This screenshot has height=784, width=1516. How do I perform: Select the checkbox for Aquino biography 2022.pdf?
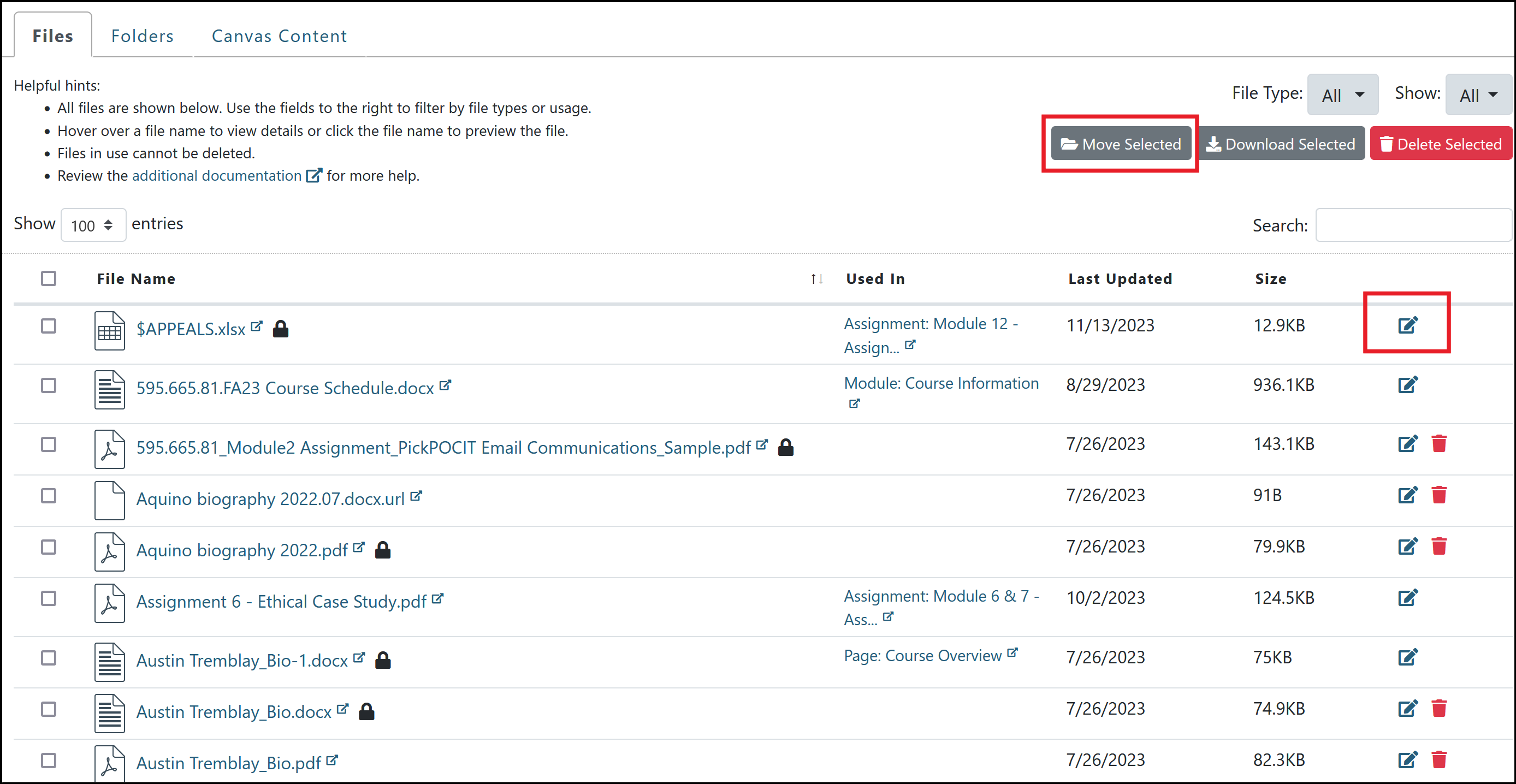48,547
